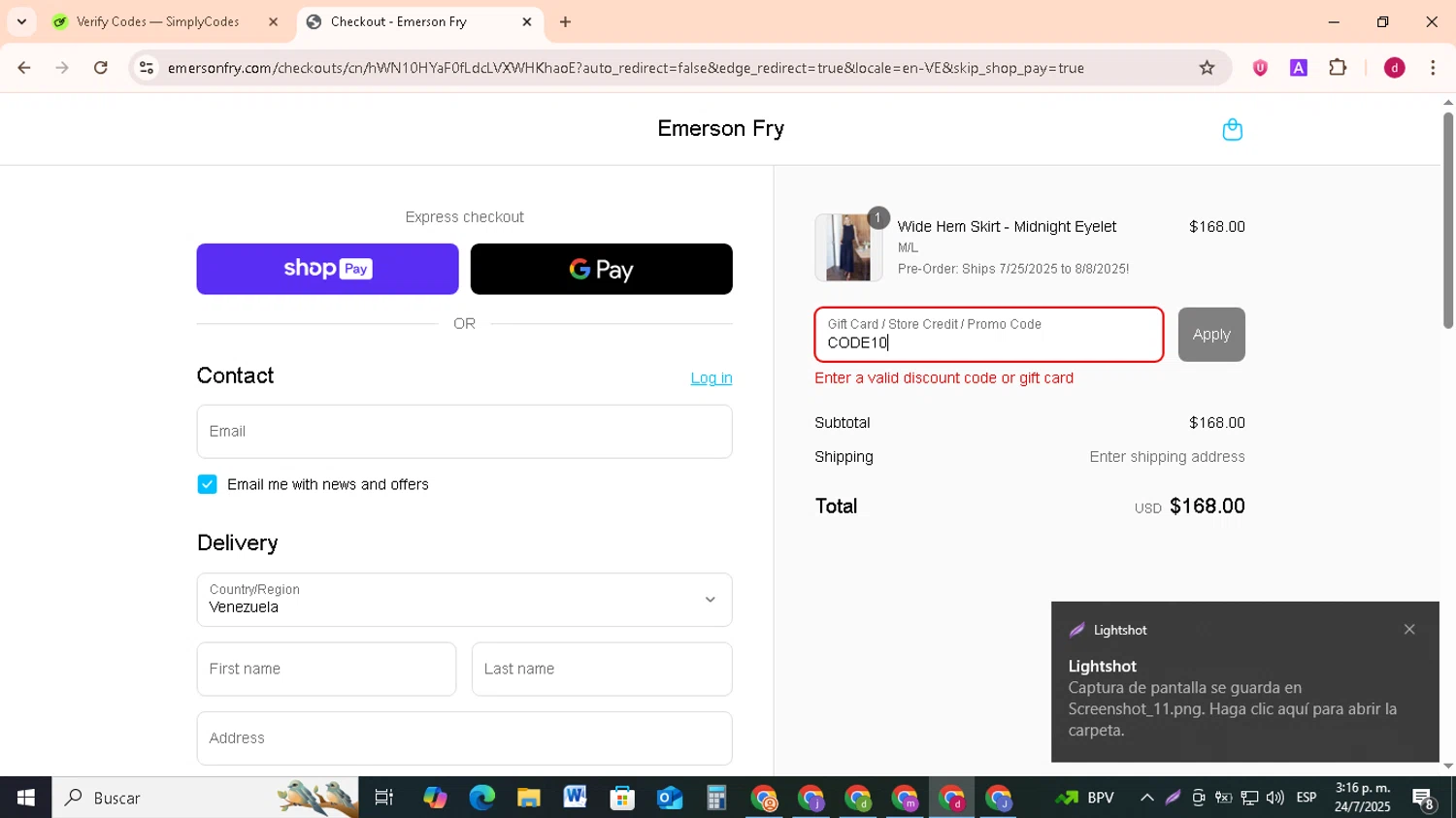Open network settings tray icon
The width and height of the screenshot is (1456, 818).
1249,798
